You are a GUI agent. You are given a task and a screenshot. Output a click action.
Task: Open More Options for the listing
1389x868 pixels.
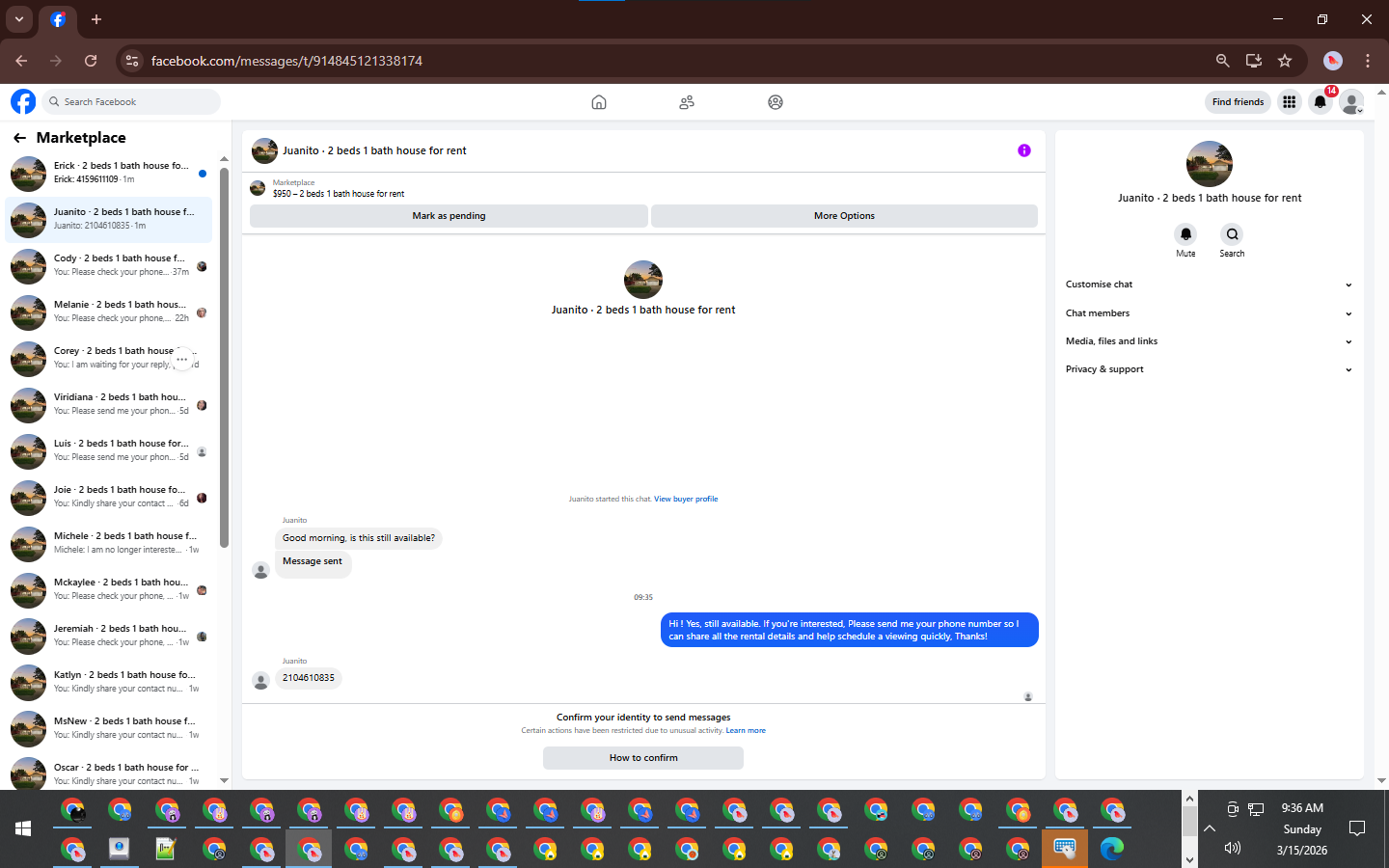pyautogui.click(x=844, y=216)
